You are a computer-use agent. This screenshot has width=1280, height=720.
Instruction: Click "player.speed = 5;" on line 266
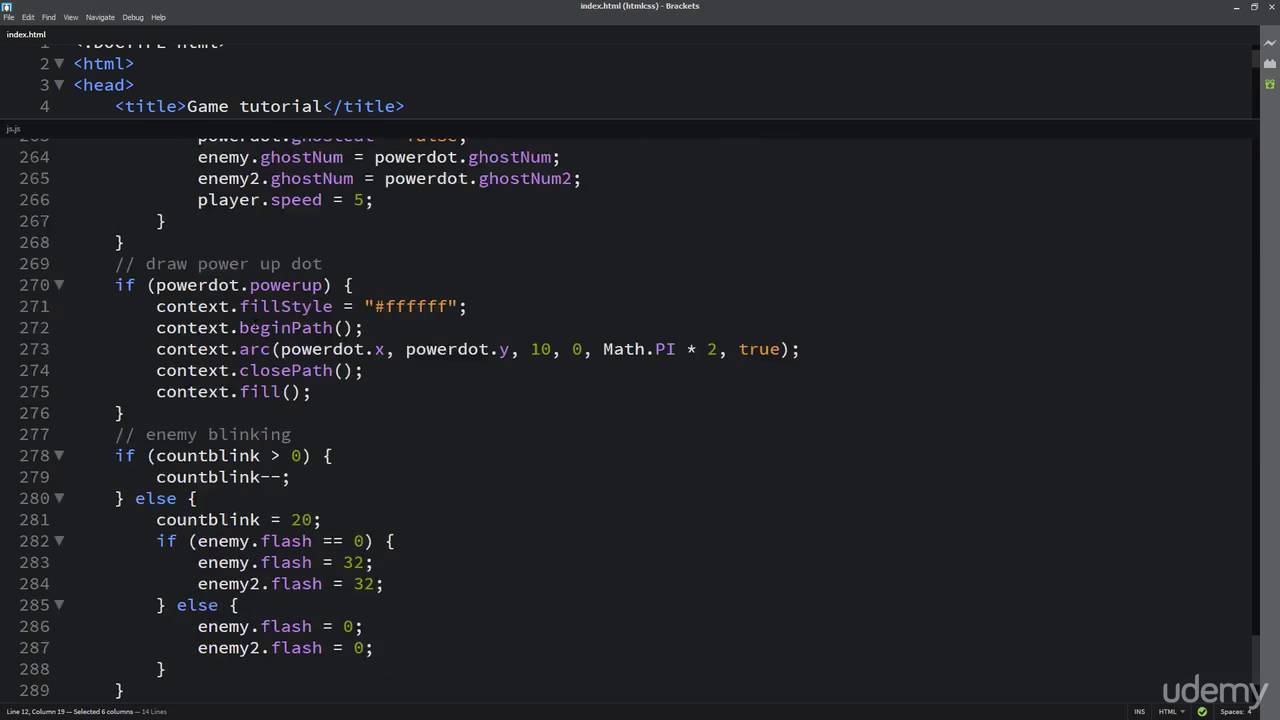(x=285, y=200)
